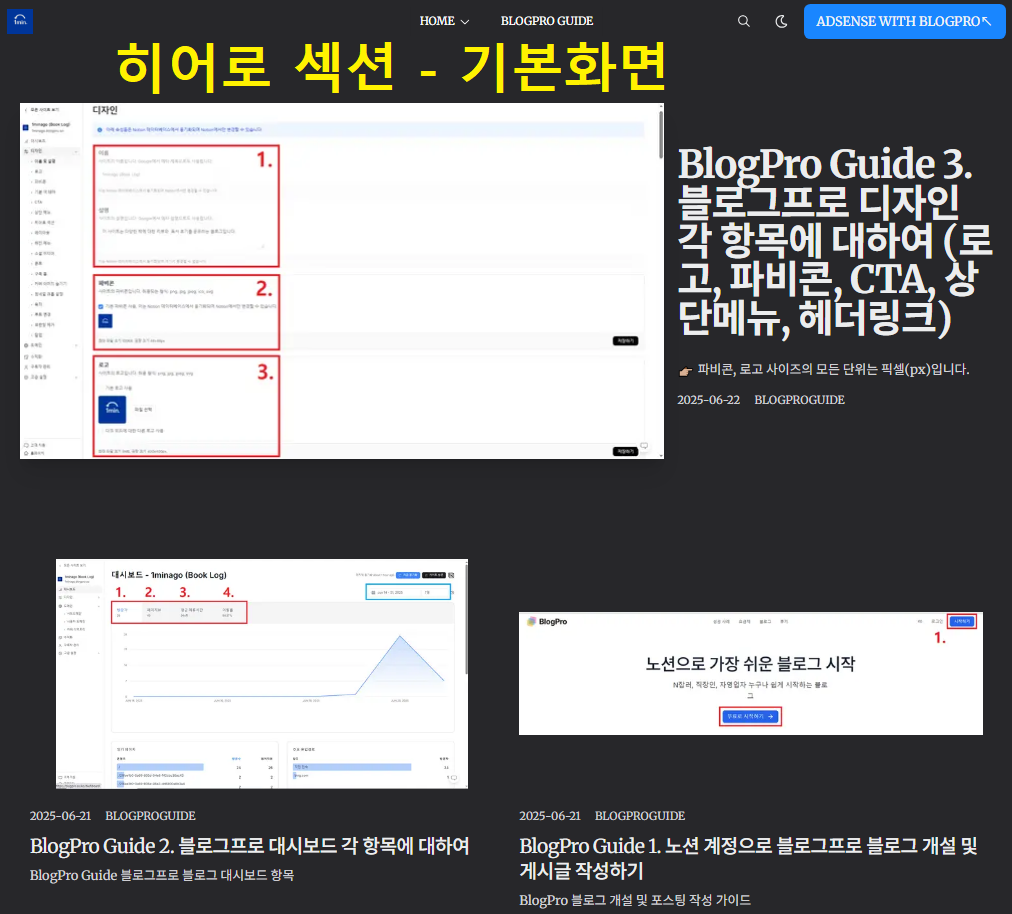Expand the HOME menu chevron

tap(465, 22)
